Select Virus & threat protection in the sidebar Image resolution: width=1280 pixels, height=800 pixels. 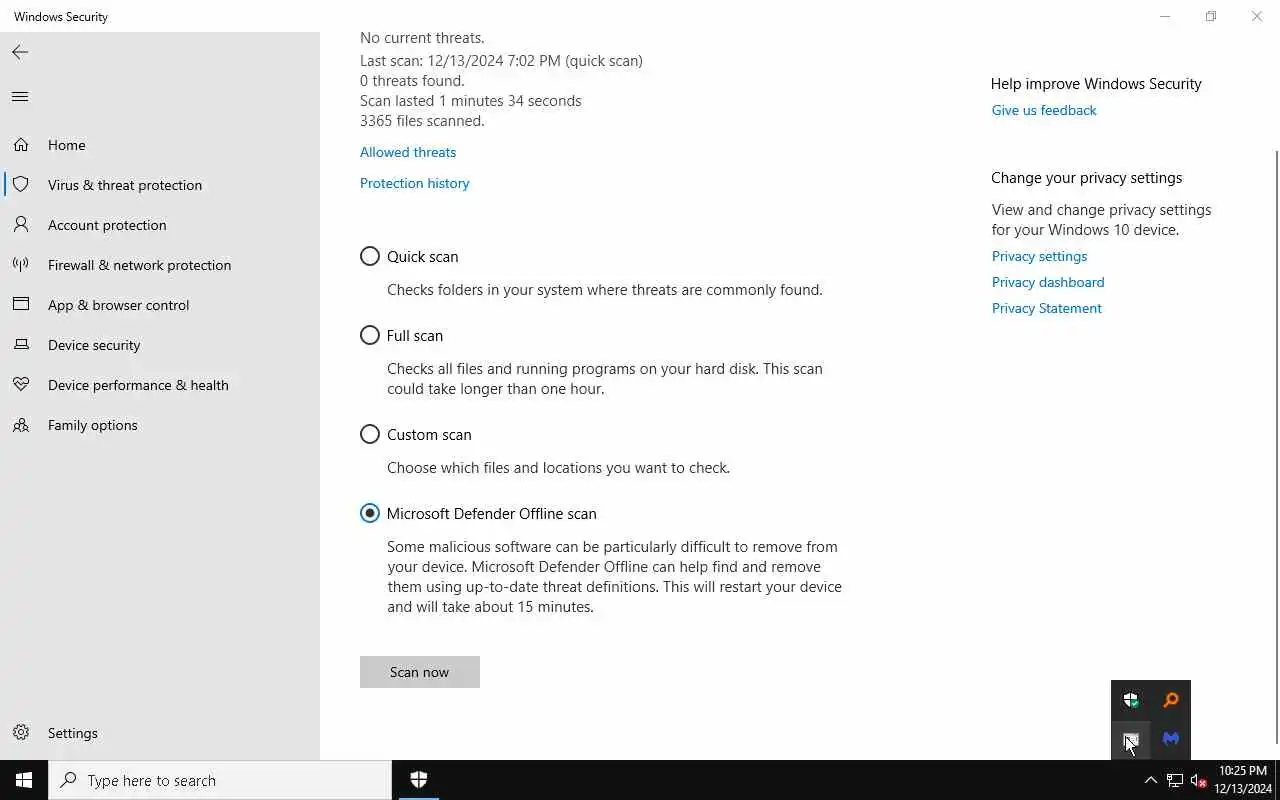coord(160,185)
